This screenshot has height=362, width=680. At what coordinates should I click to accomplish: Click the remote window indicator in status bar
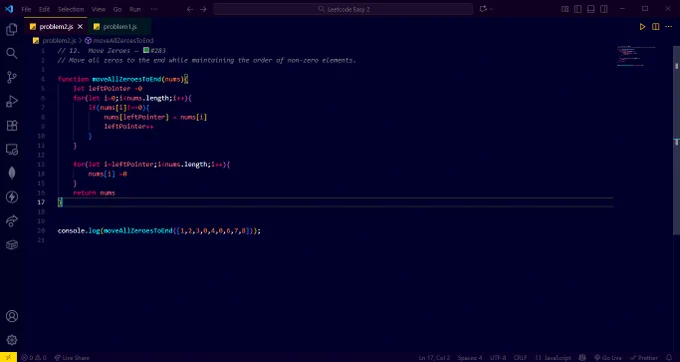point(8,357)
